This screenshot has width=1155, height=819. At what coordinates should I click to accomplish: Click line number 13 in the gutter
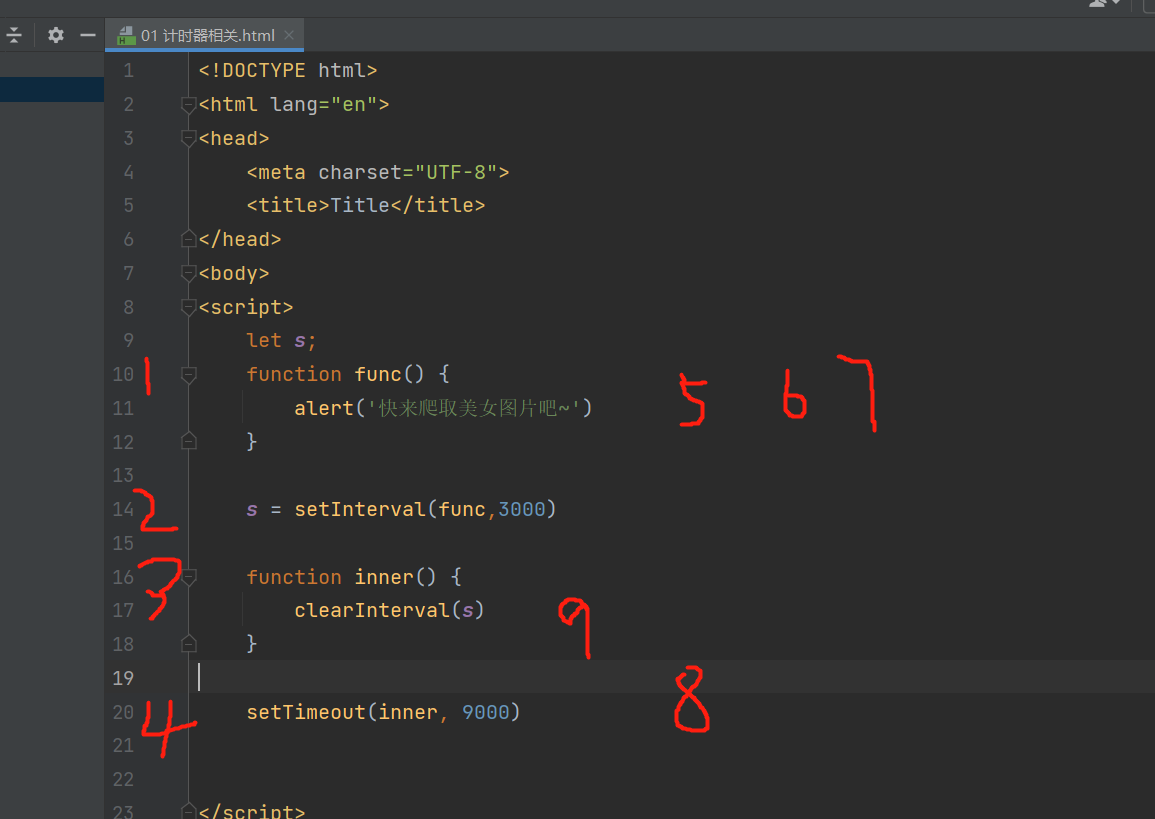tap(123, 475)
